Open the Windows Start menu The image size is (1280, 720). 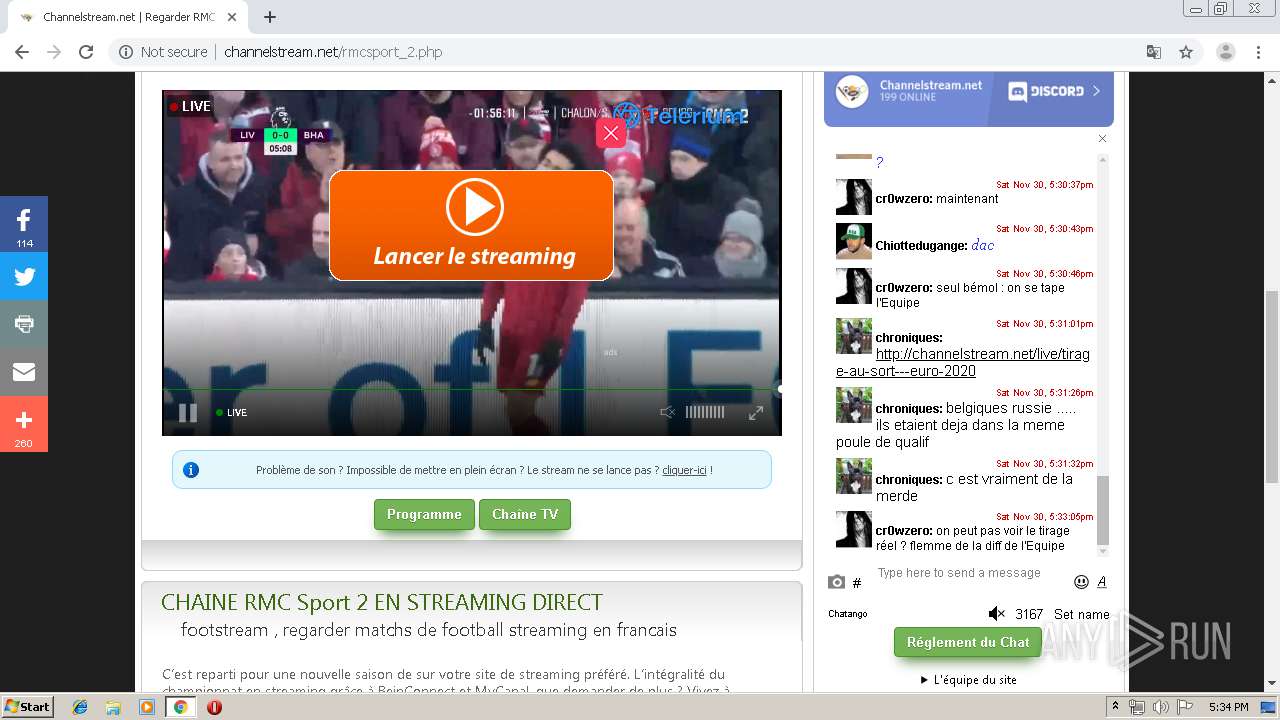[x=27, y=706]
